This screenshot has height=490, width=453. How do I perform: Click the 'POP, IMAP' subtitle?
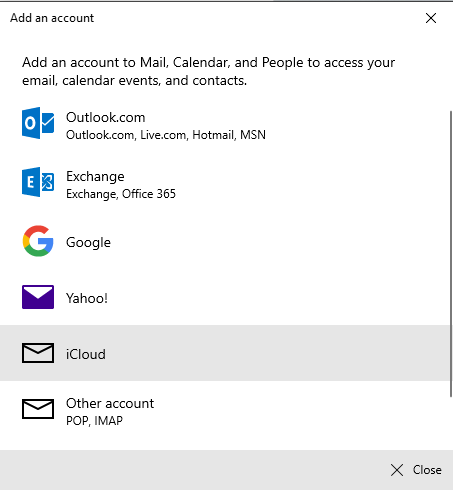pyautogui.click(x=94, y=421)
